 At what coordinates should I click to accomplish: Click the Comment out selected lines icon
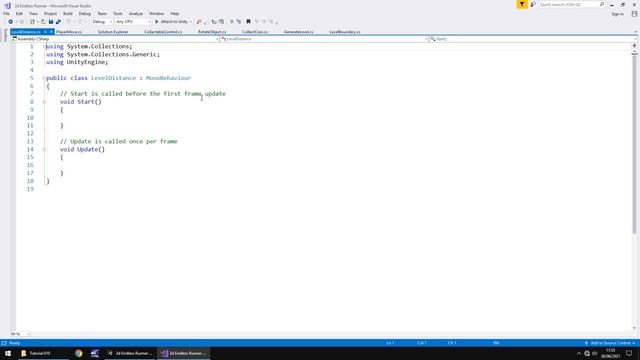pos(231,22)
